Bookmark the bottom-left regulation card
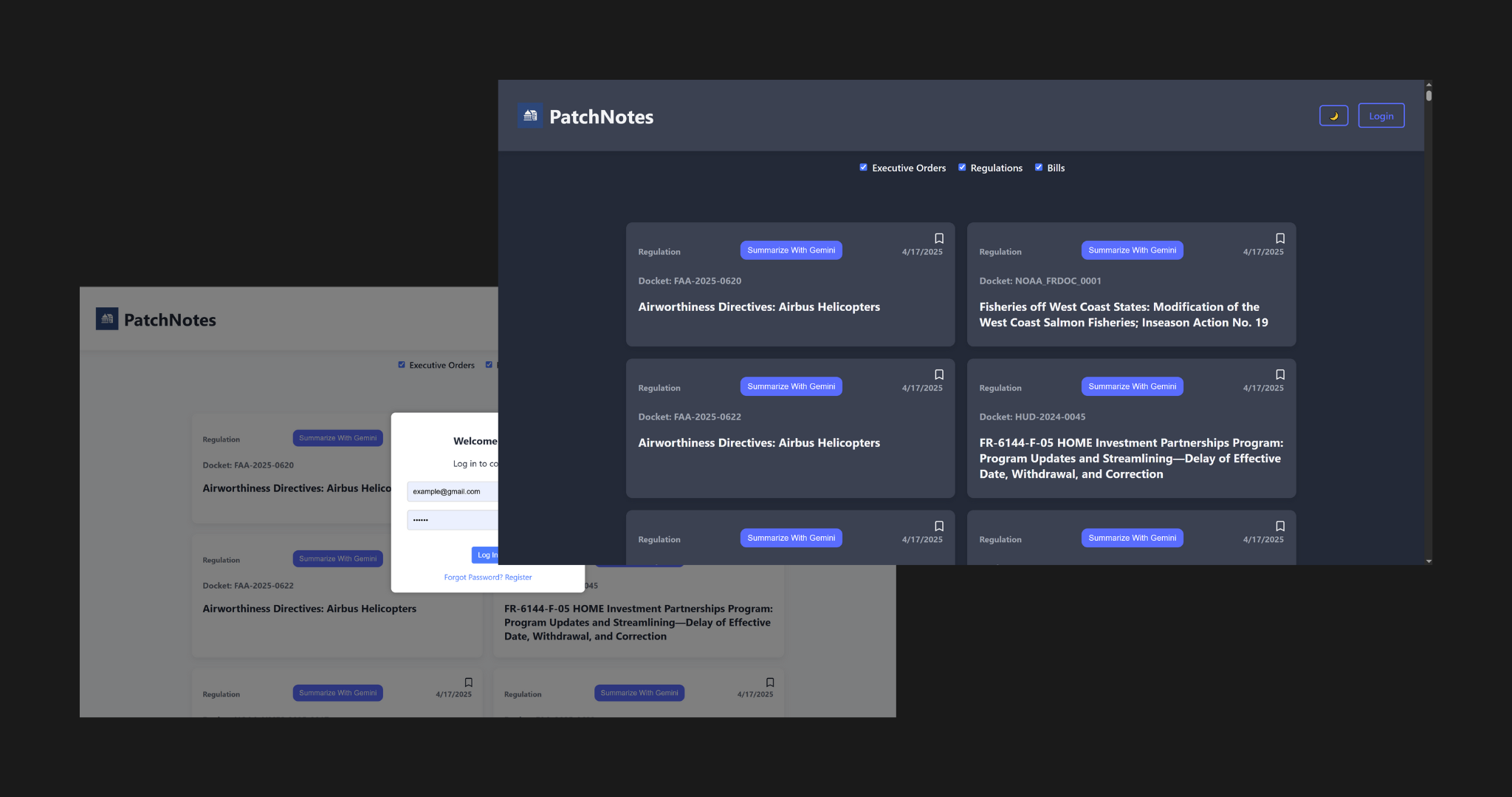Viewport: 1512px width, 797px height. click(x=938, y=525)
